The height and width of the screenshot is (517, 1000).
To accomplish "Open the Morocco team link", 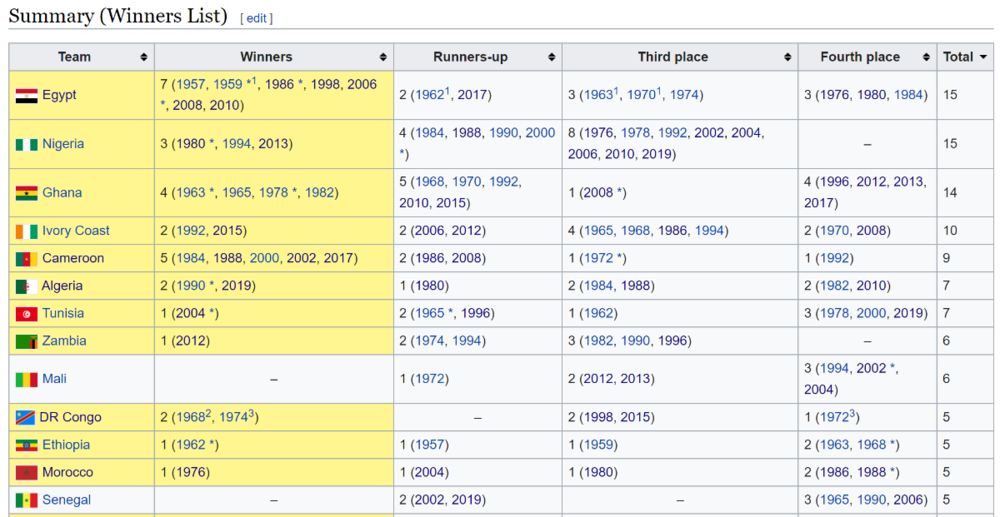I will (68, 472).
